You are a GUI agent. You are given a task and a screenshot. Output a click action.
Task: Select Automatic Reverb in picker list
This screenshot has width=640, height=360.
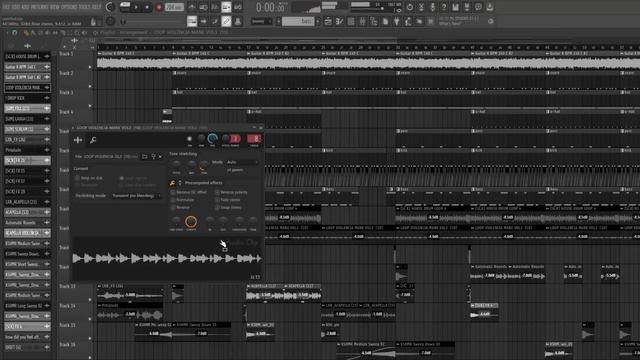click(27, 222)
